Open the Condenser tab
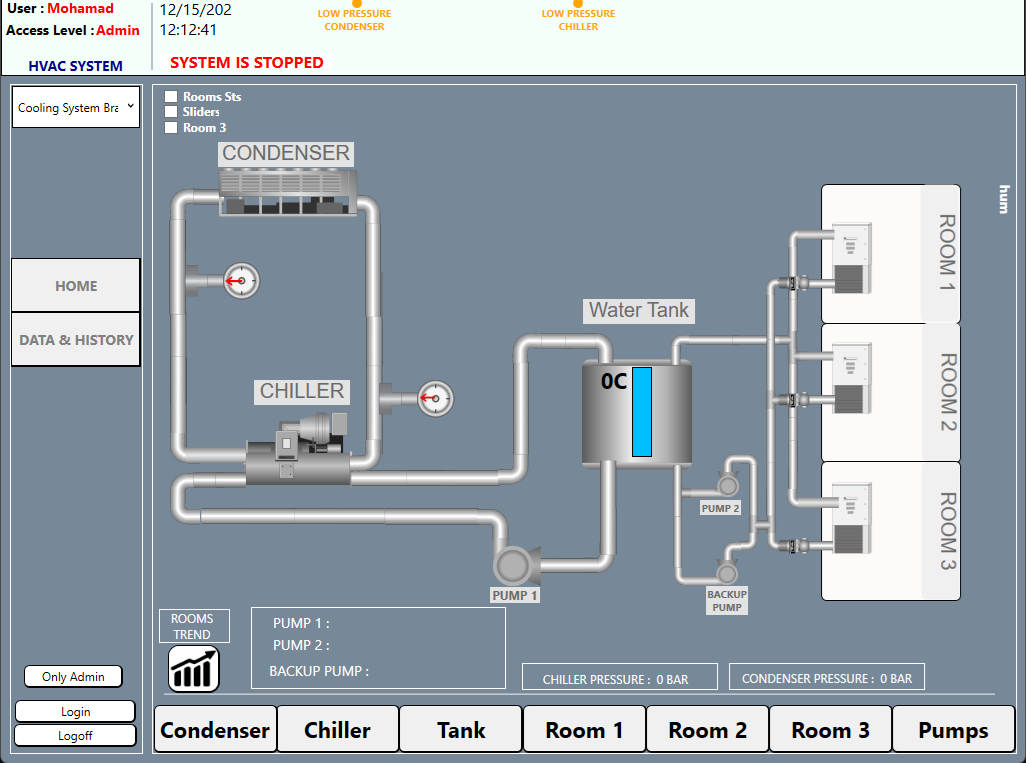1026x763 pixels. (215, 730)
